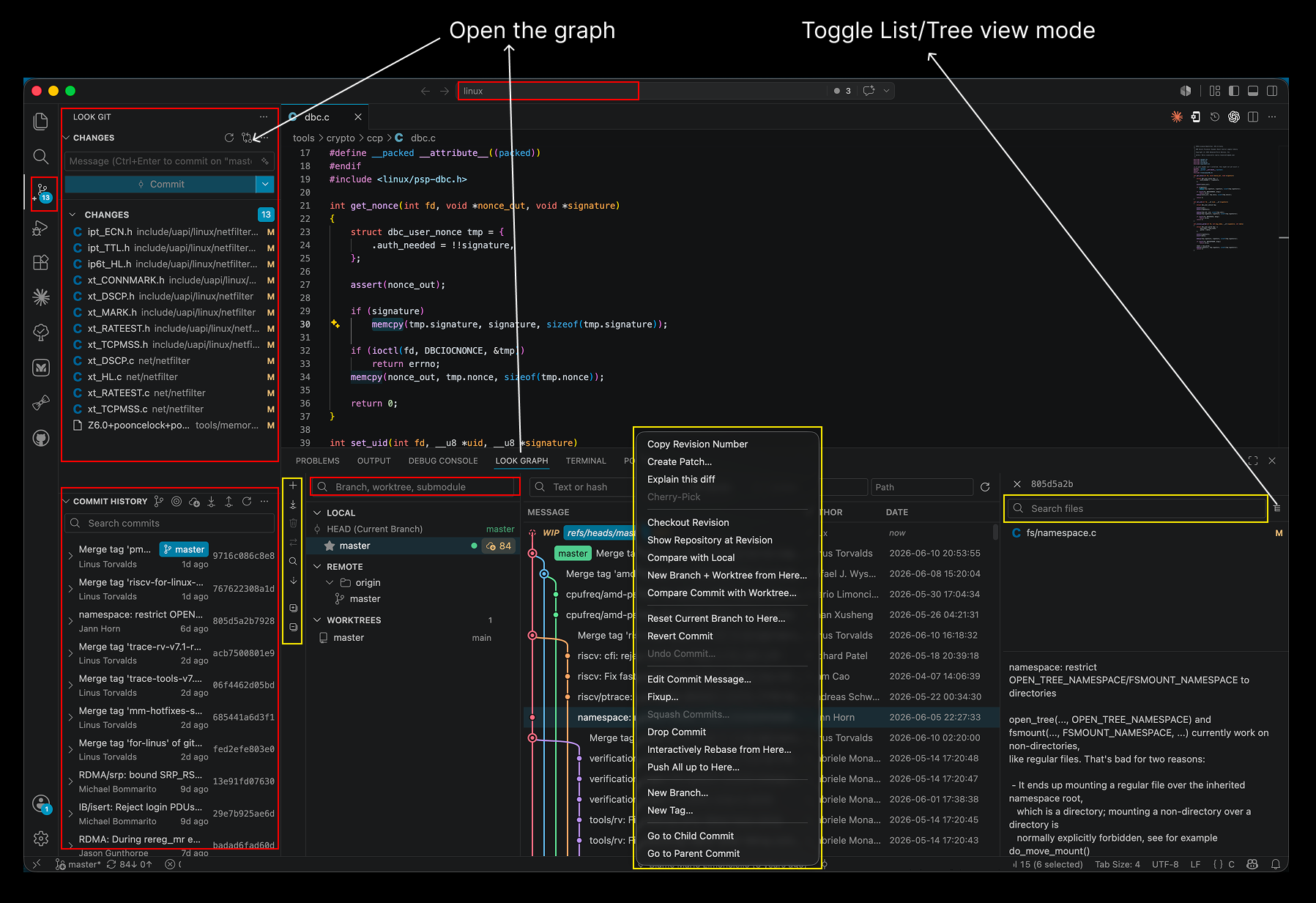Expand the 'namespace: restrict OPEN...' commit row
The image size is (1316, 903).
(x=70, y=621)
